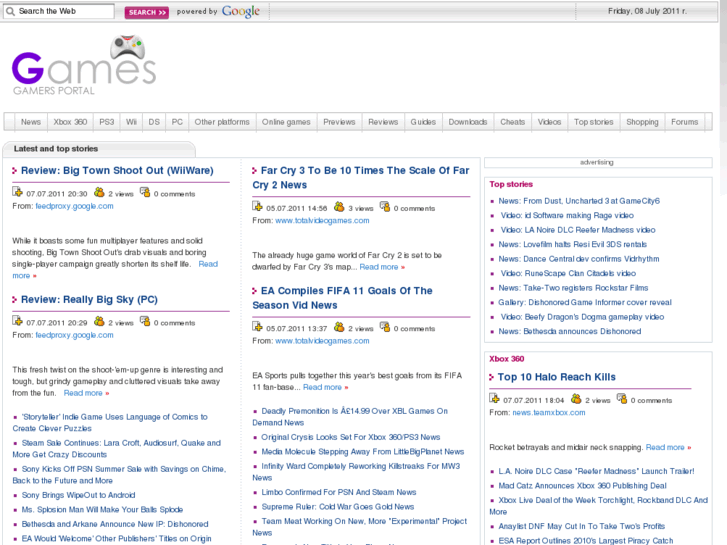Visit the Forums page
This screenshot has height=545, width=727.
(x=684, y=122)
